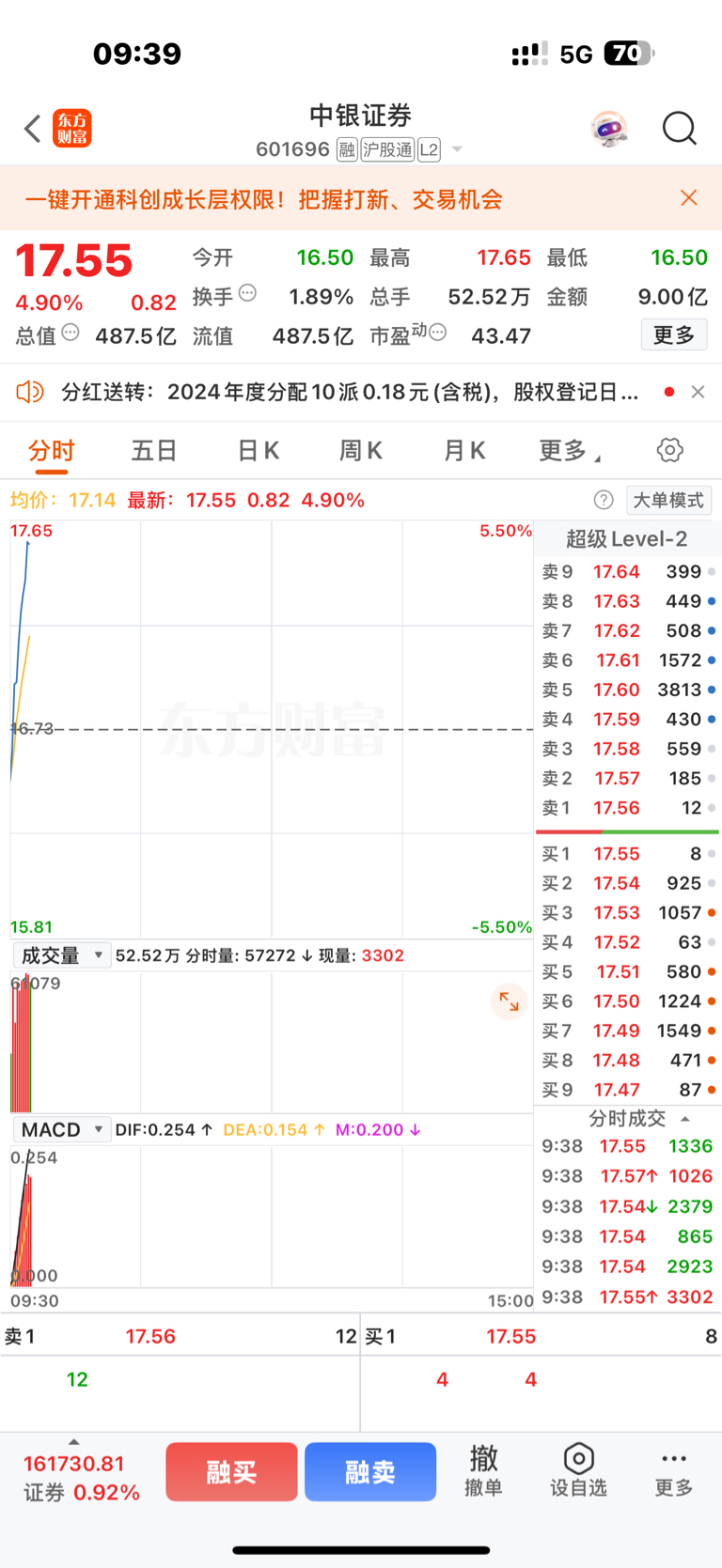Dismiss the 分红送转 announcement
This screenshot has height=1568, width=722.
(698, 392)
